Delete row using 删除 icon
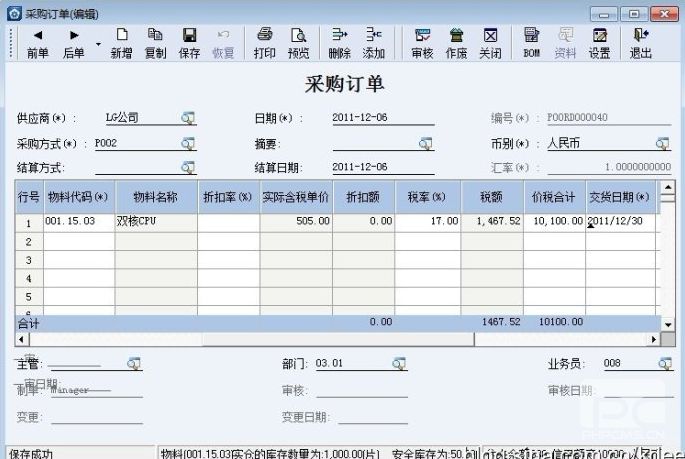The height and width of the screenshot is (459, 685). 339,42
